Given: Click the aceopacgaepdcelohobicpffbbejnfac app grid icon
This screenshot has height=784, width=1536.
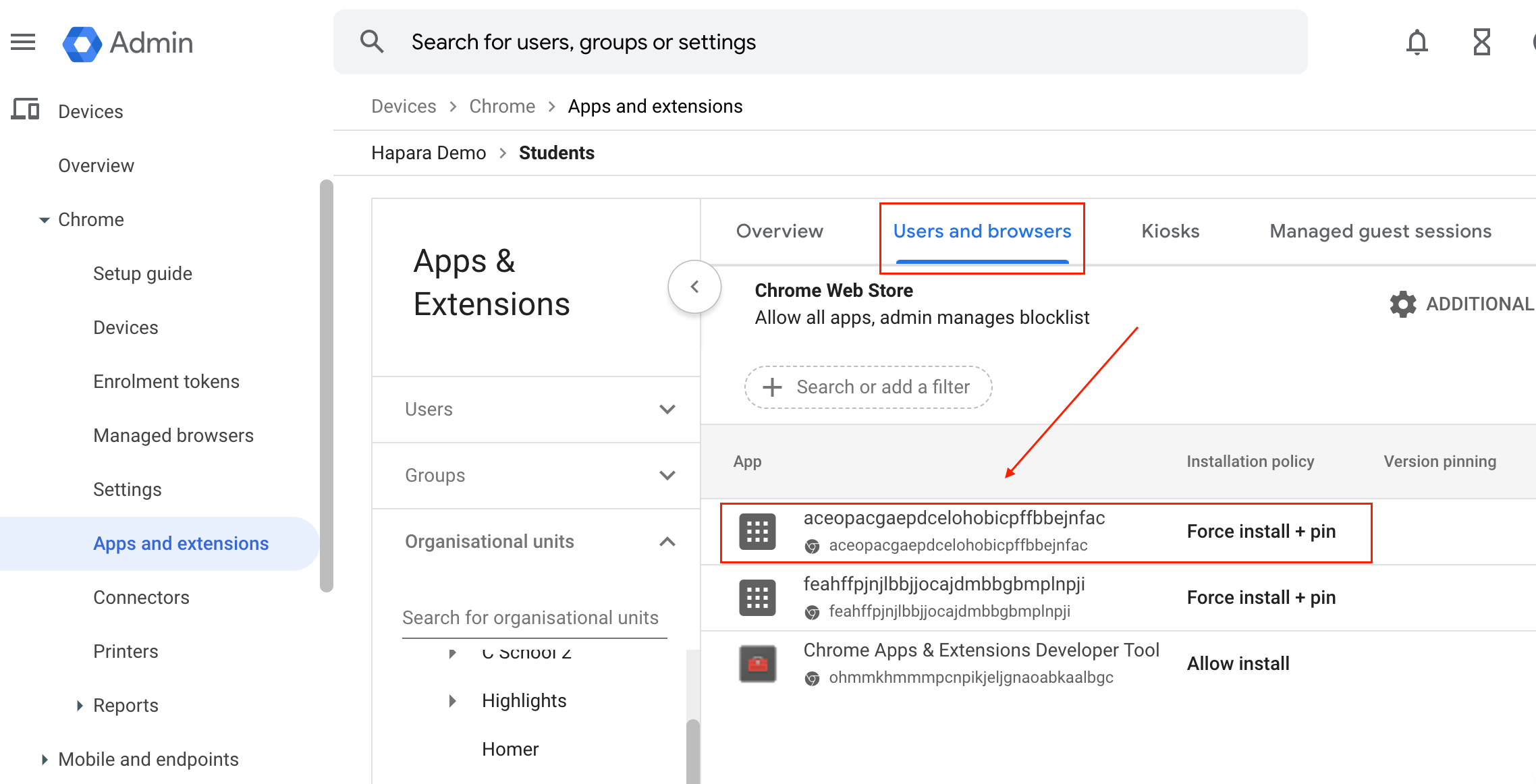Looking at the screenshot, I should coord(757,532).
